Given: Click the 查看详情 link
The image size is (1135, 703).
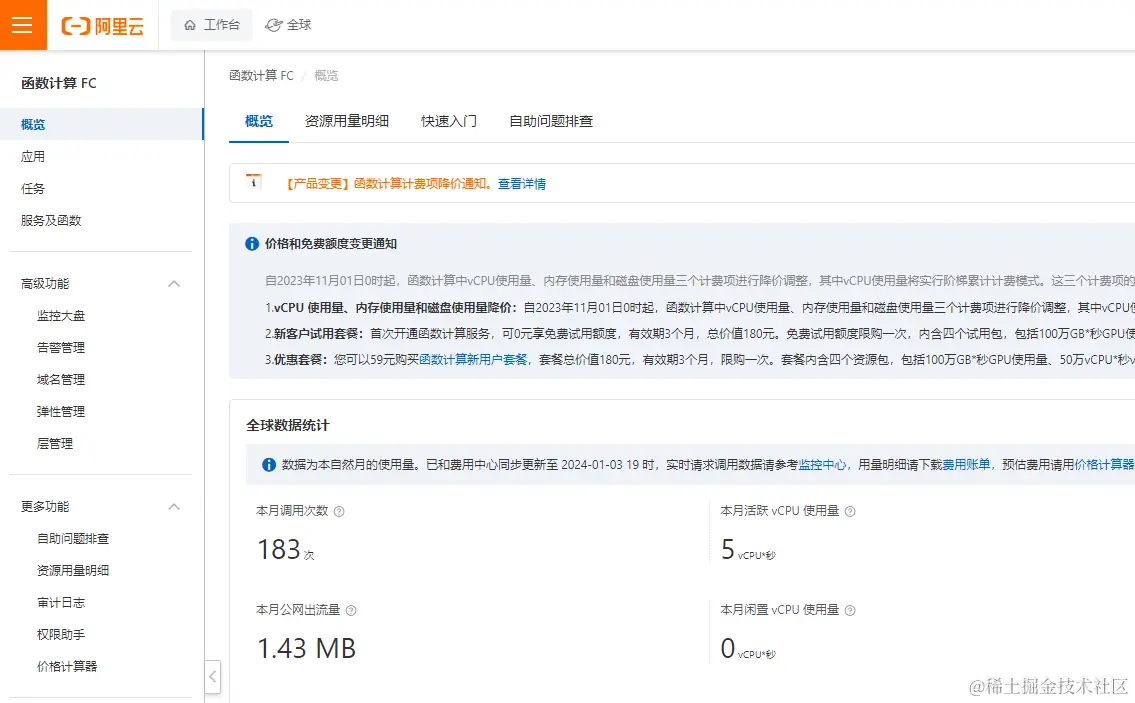Looking at the screenshot, I should click(522, 184).
